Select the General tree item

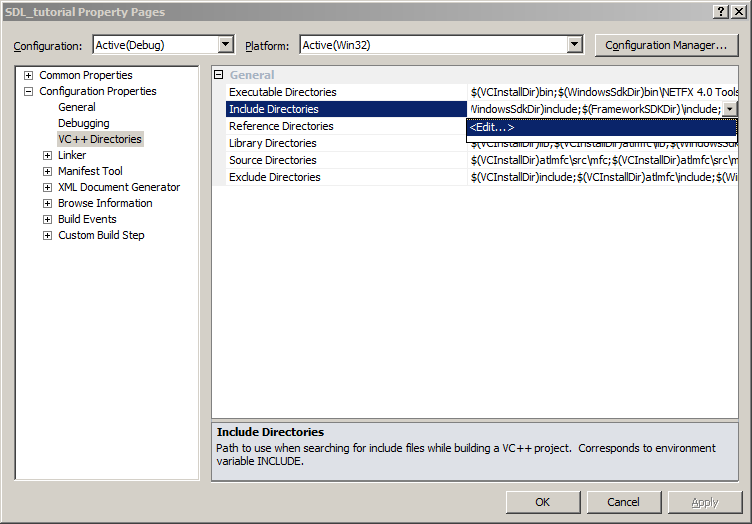[77, 107]
